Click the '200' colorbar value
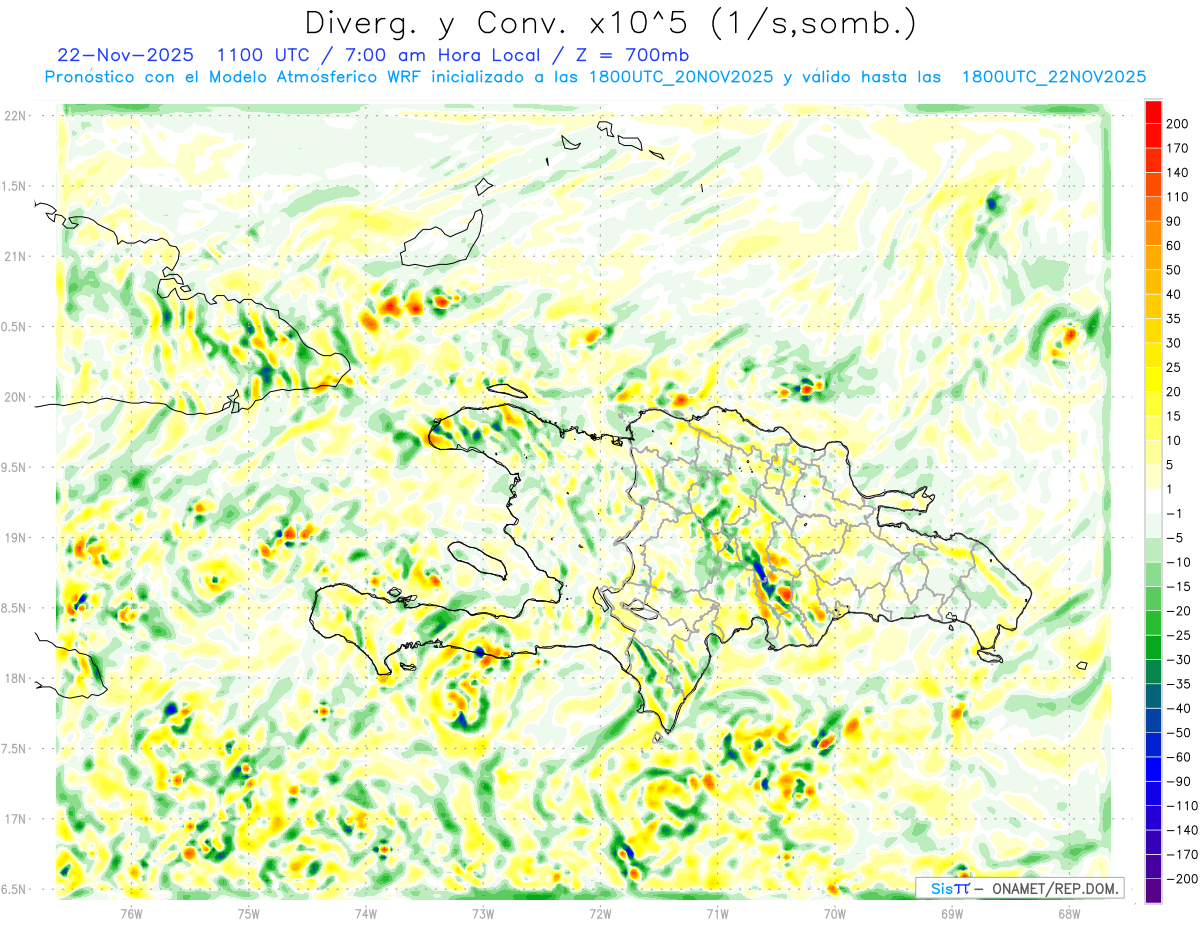The height and width of the screenshot is (927, 1200). (1178, 124)
